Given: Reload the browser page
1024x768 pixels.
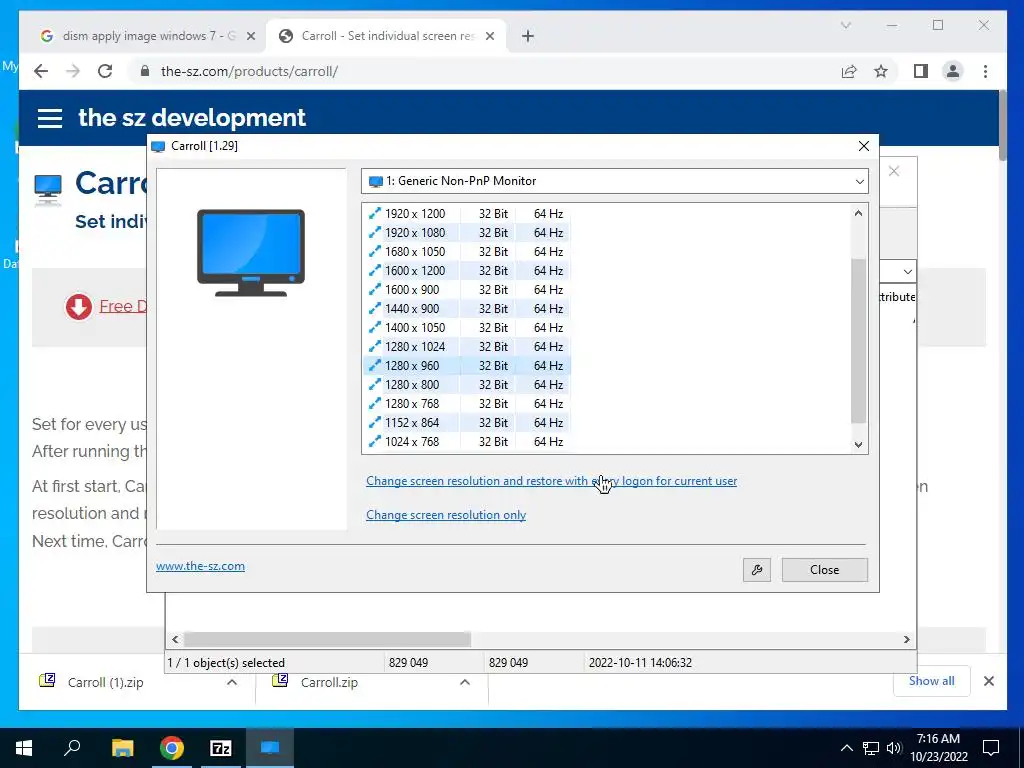Looking at the screenshot, I should (105, 71).
